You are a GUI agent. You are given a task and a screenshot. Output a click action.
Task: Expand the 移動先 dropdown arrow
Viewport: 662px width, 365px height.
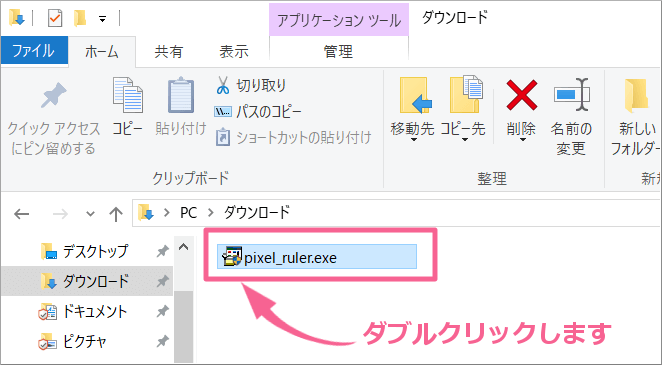tap(414, 140)
